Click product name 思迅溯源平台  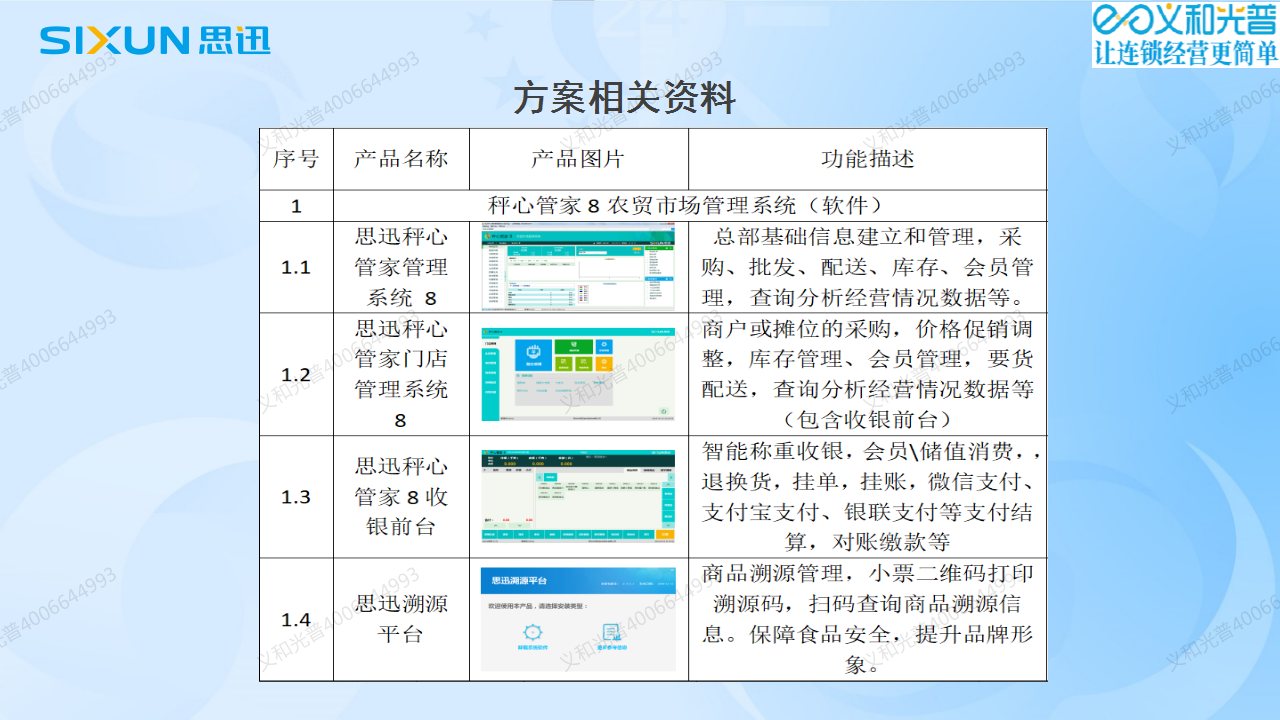coord(401,619)
